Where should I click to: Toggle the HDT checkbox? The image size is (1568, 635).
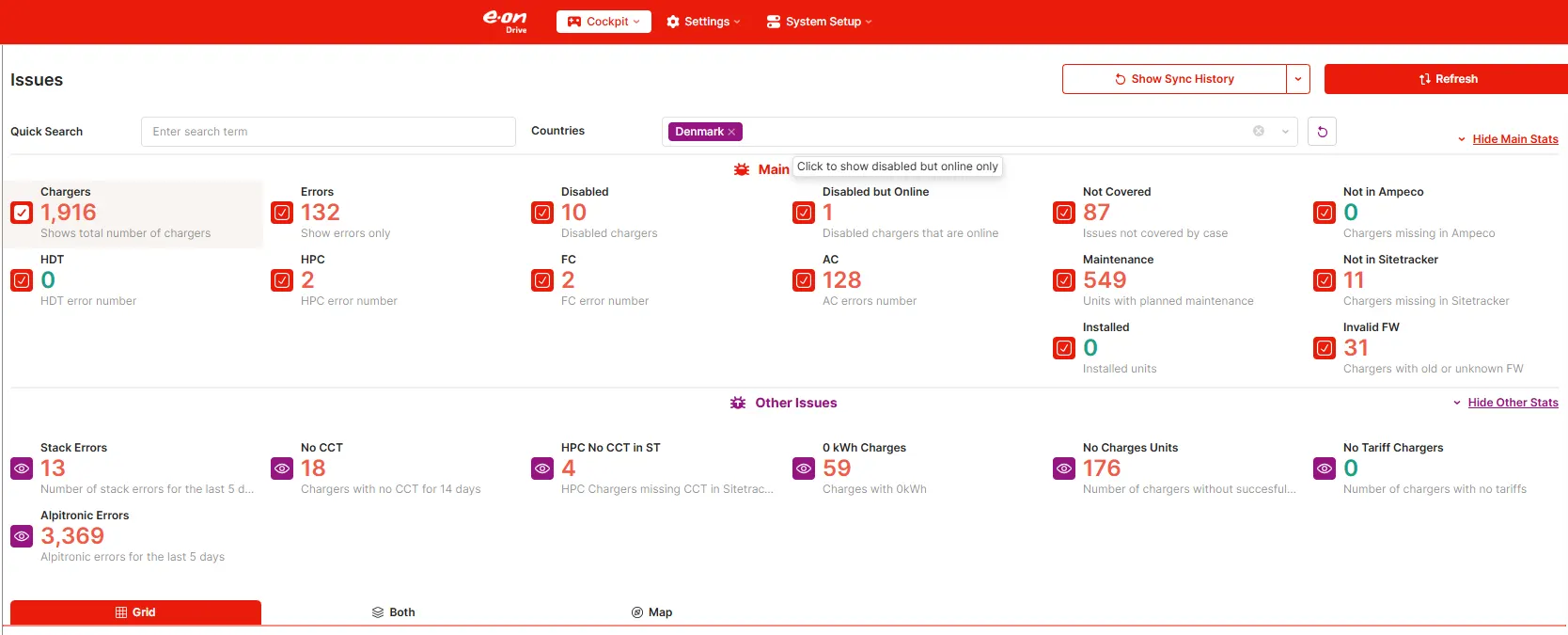22,280
